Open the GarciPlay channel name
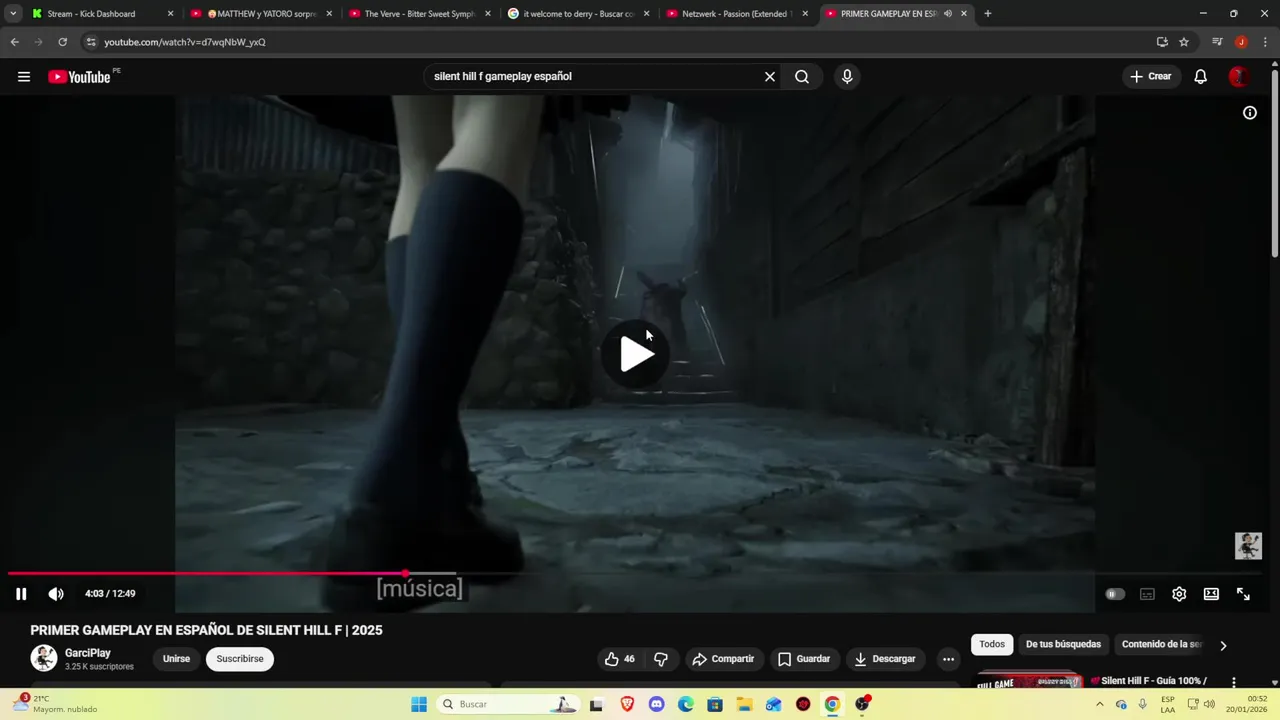This screenshot has width=1280, height=720. tap(88, 653)
